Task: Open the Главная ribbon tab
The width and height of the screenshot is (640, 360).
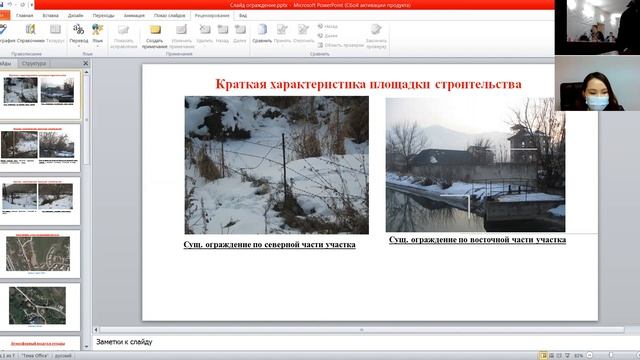Action: click(x=24, y=16)
